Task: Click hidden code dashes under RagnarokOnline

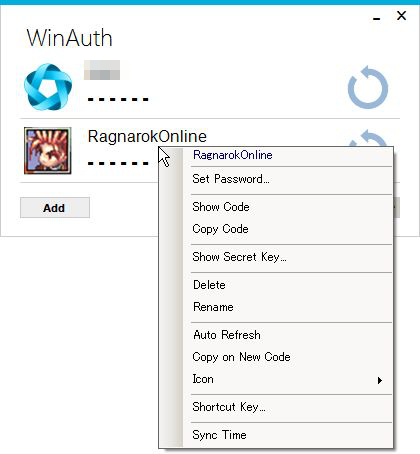Action: pyautogui.click(x=118, y=163)
